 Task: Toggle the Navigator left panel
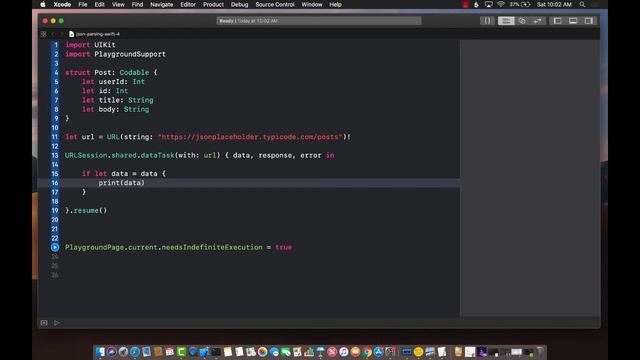(x=558, y=21)
